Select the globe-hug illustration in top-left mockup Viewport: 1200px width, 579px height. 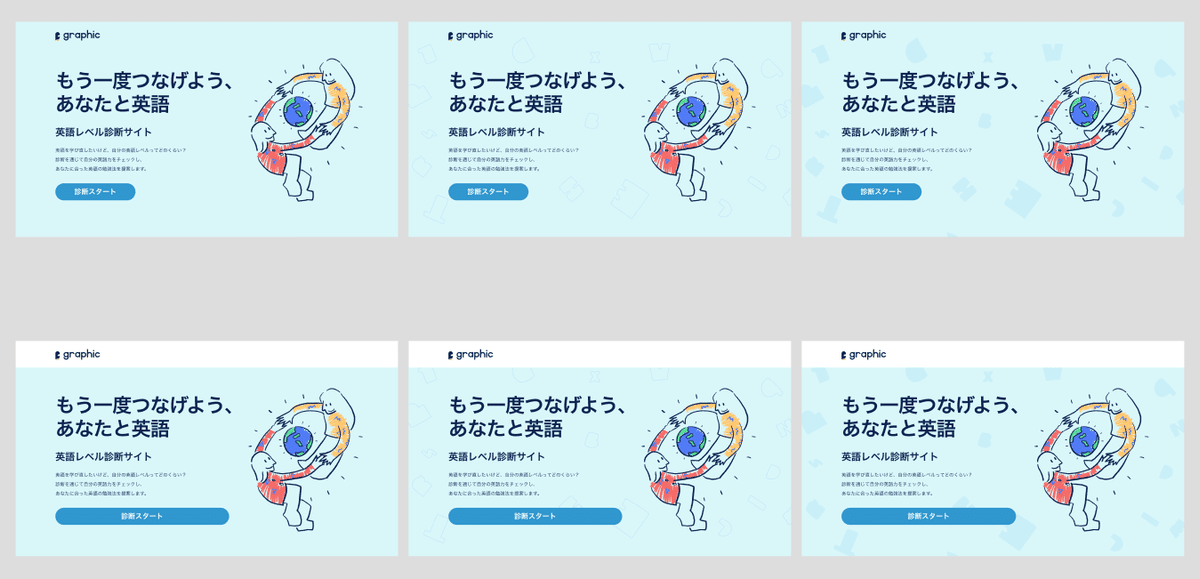point(303,130)
